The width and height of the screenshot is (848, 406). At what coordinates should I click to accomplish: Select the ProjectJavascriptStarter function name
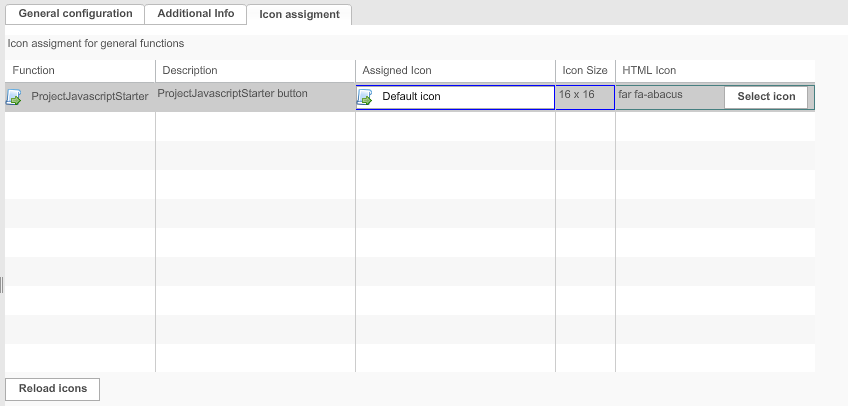click(x=90, y=97)
